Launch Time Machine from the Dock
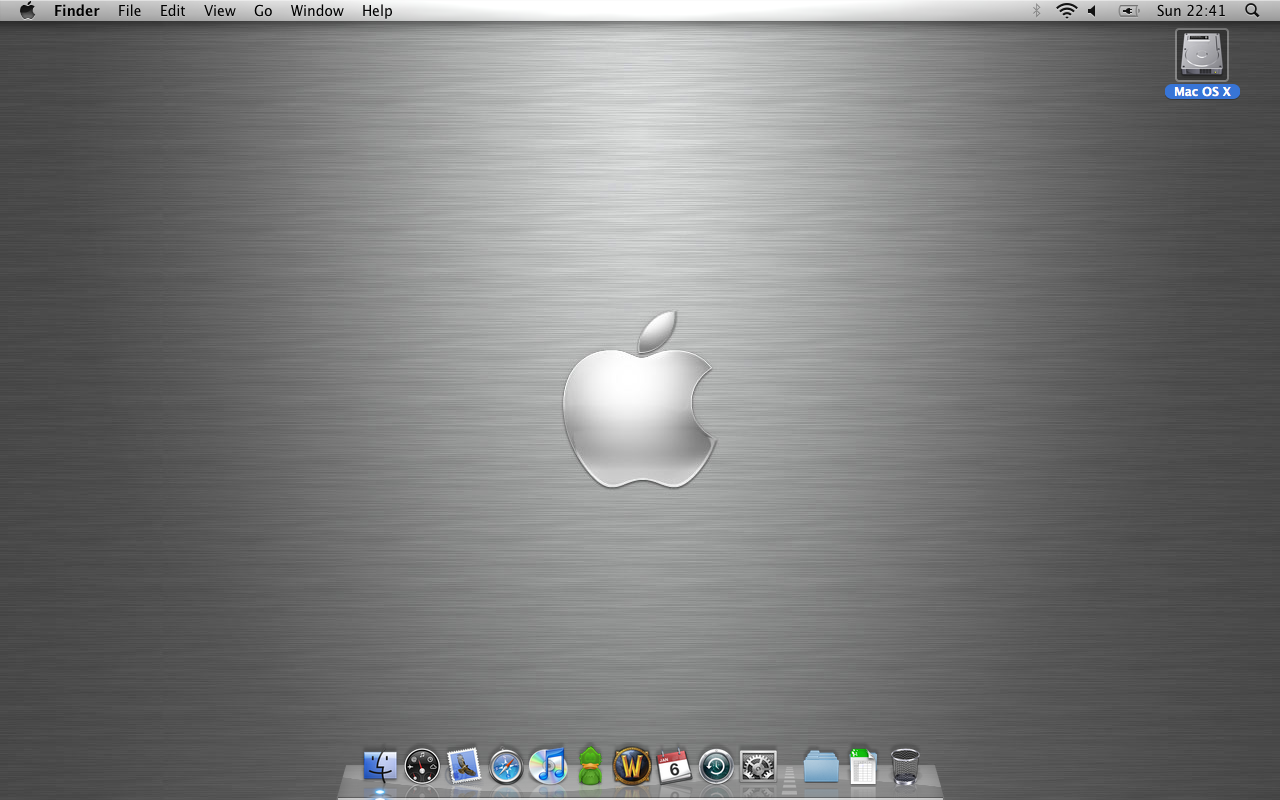 coord(716,767)
